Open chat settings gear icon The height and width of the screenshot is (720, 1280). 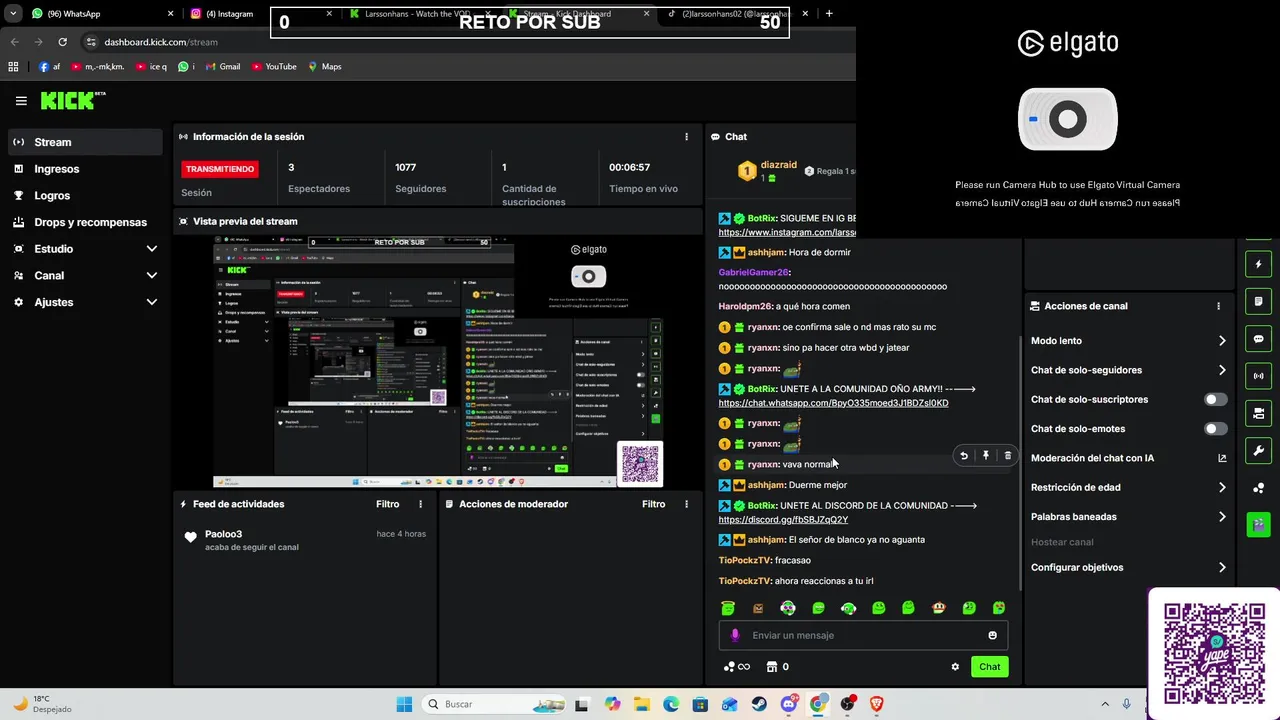tap(955, 667)
